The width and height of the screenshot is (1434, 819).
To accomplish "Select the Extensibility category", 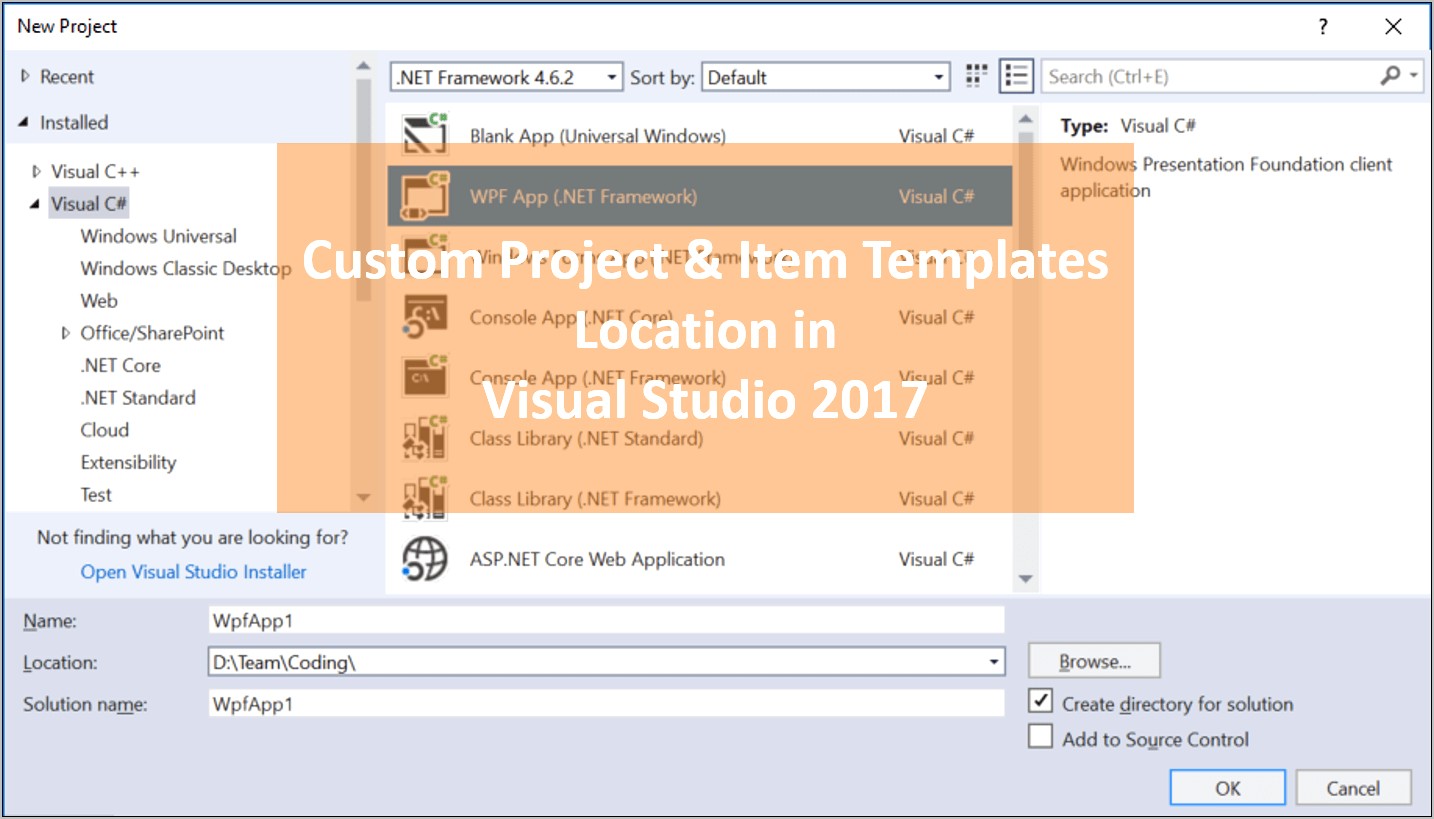I will pos(128,462).
